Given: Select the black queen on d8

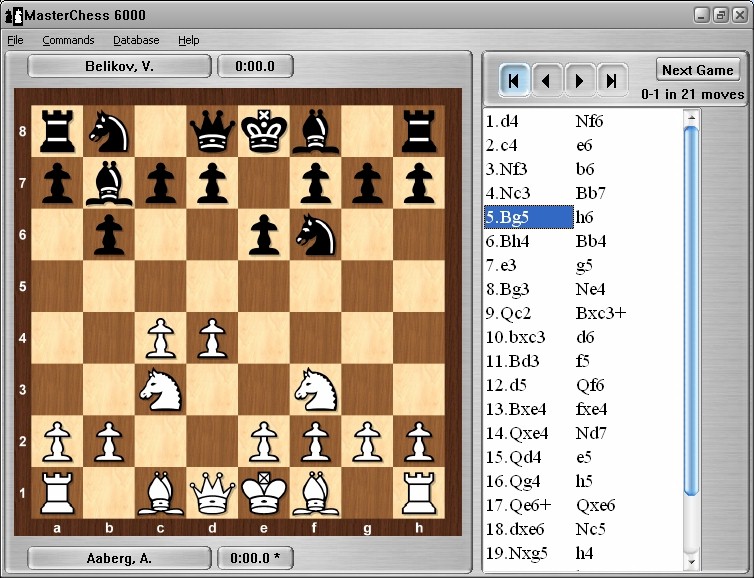Looking at the screenshot, I should click(211, 130).
